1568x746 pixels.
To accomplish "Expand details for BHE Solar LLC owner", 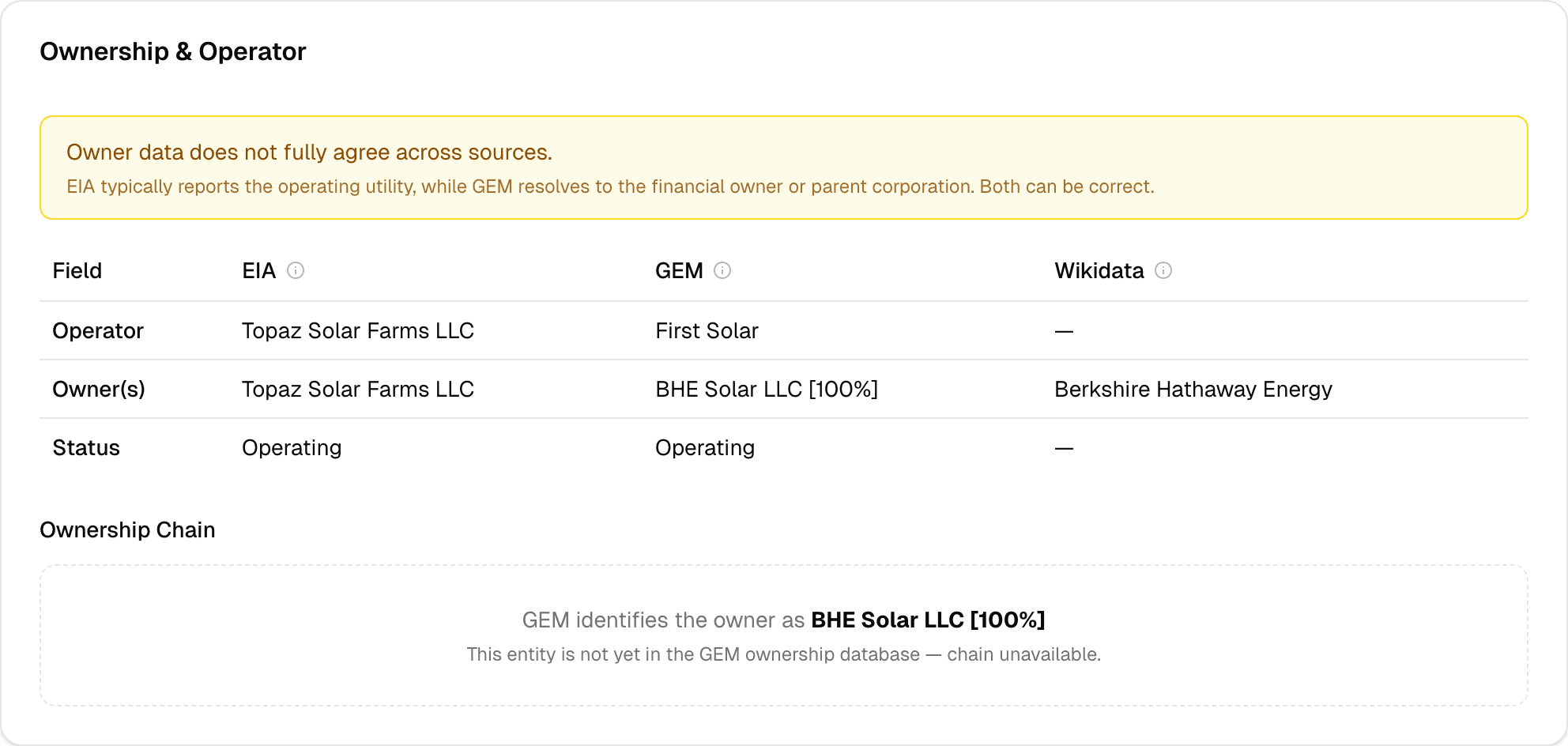I will (928, 620).
